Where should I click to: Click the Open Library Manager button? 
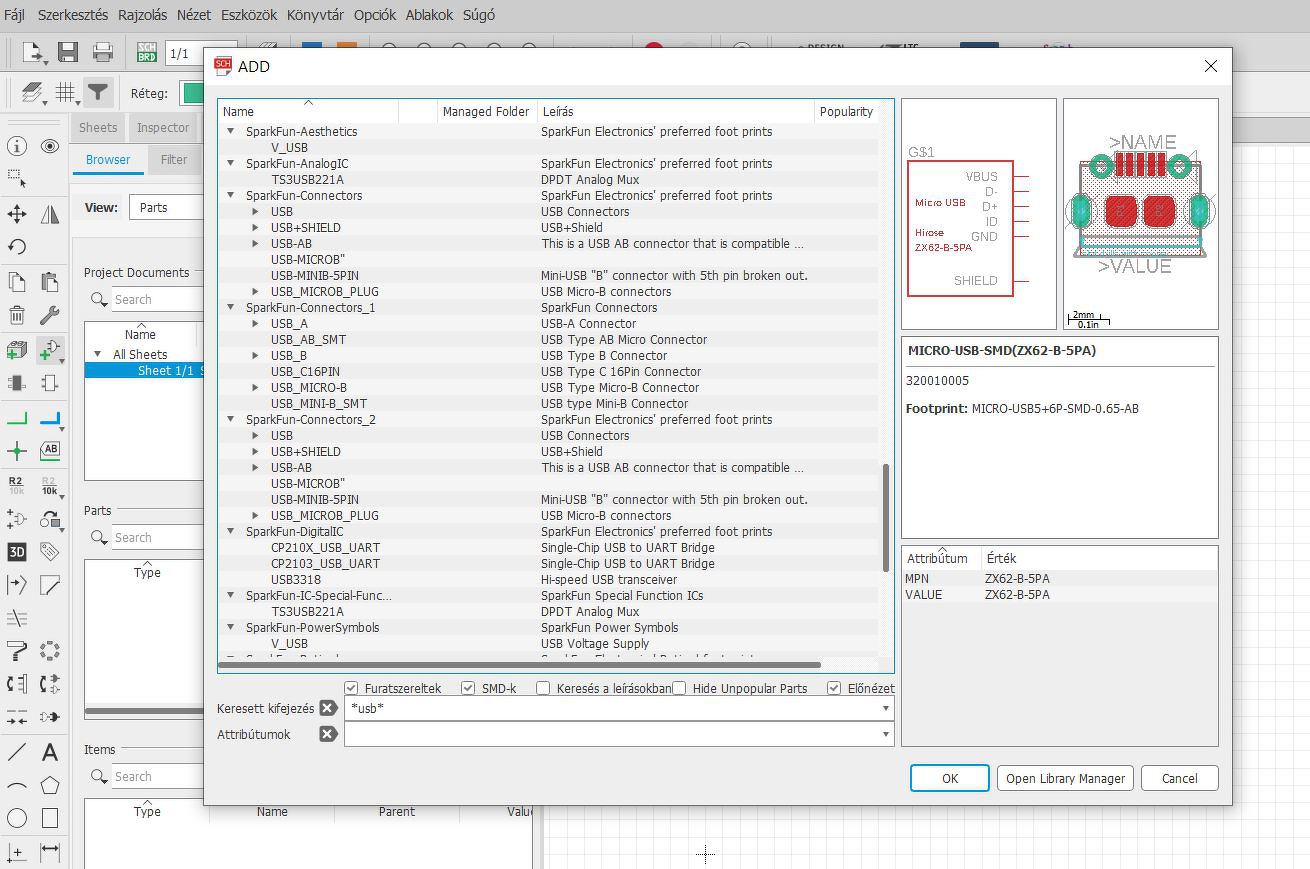click(1065, 778)
